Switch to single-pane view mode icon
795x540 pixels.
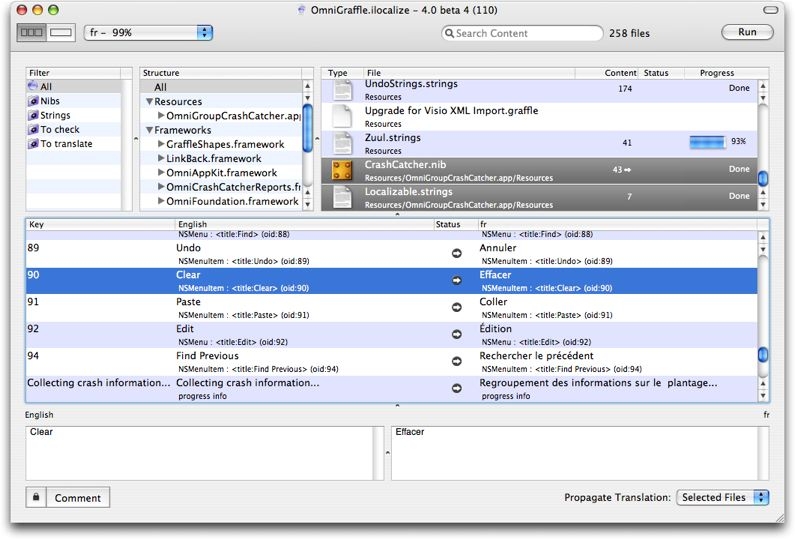pos(61,32)
